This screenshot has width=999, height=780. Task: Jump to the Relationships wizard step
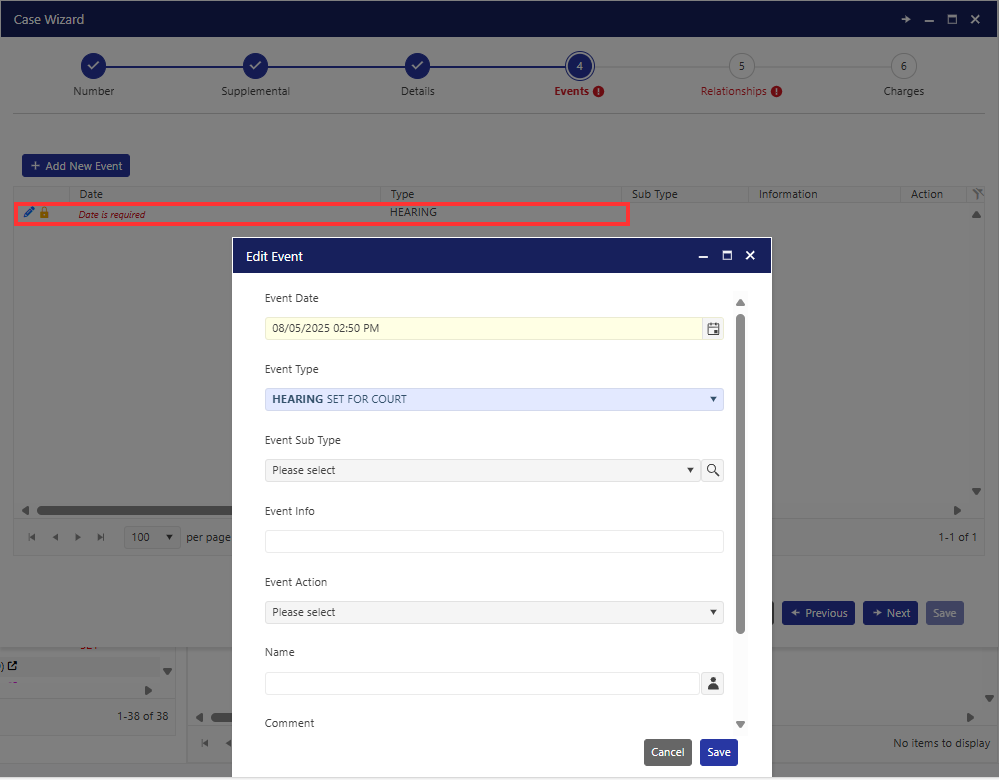pos(741,67)
